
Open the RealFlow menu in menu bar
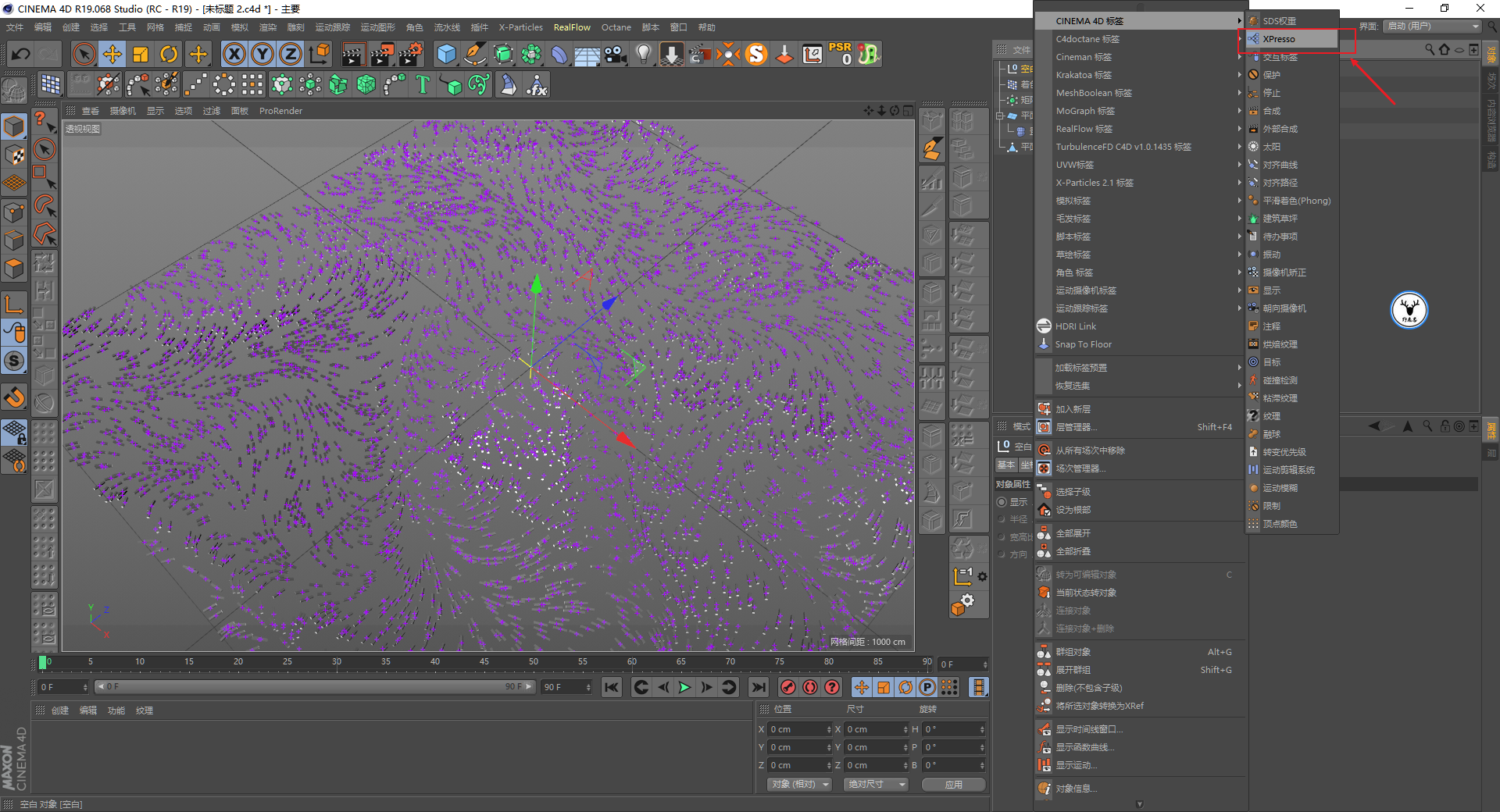click(572, 27)
